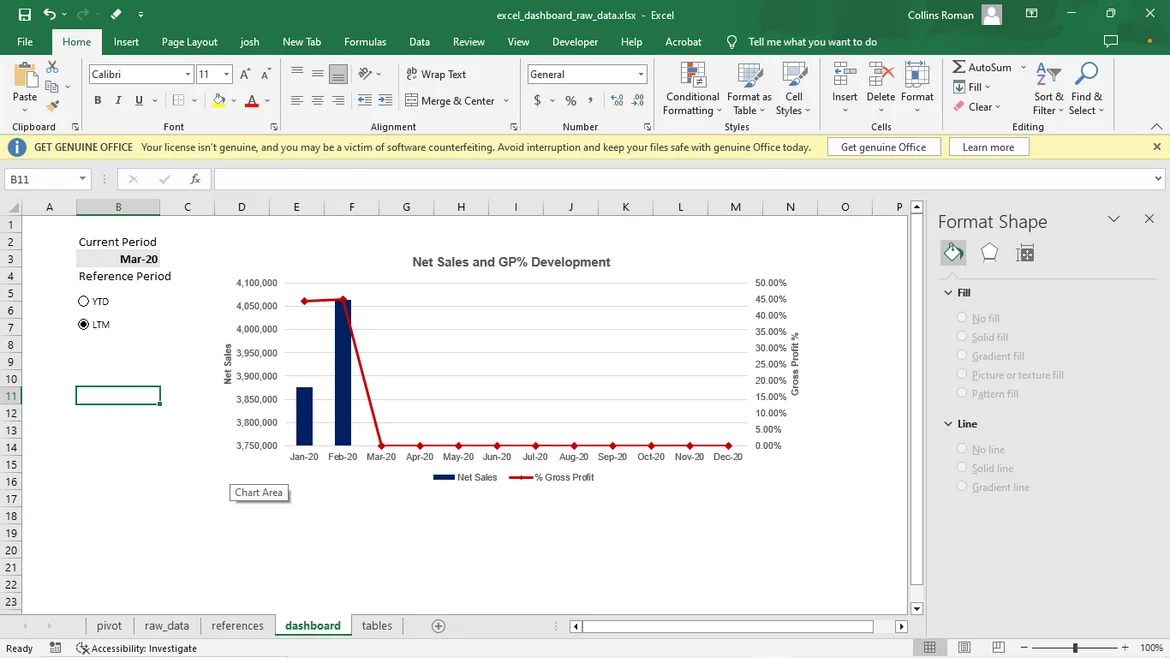Click the Size & Properties icon
This screenshot has width=1170, height=658.
click(x=1024, y=253)
